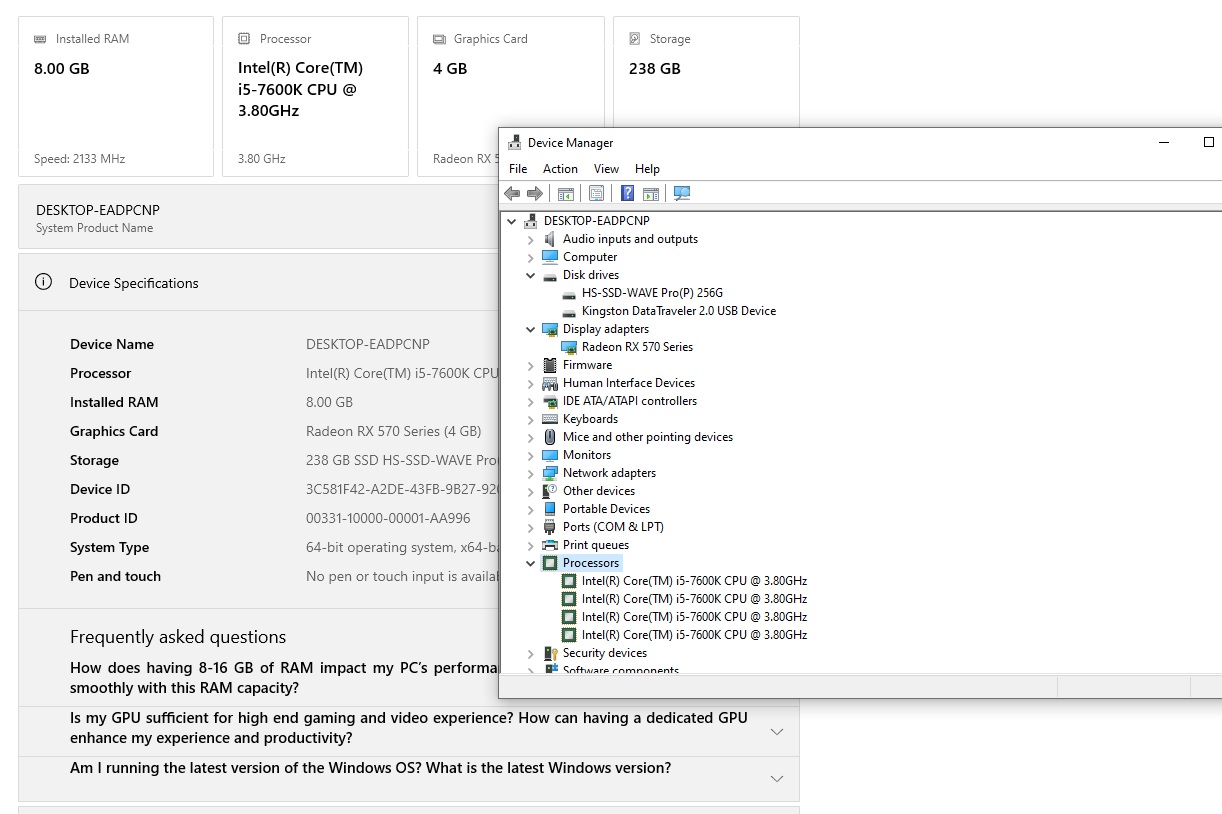1222x814 pixels.
Task: Collapse the Disk drives node
Action: tap(531, 275)
